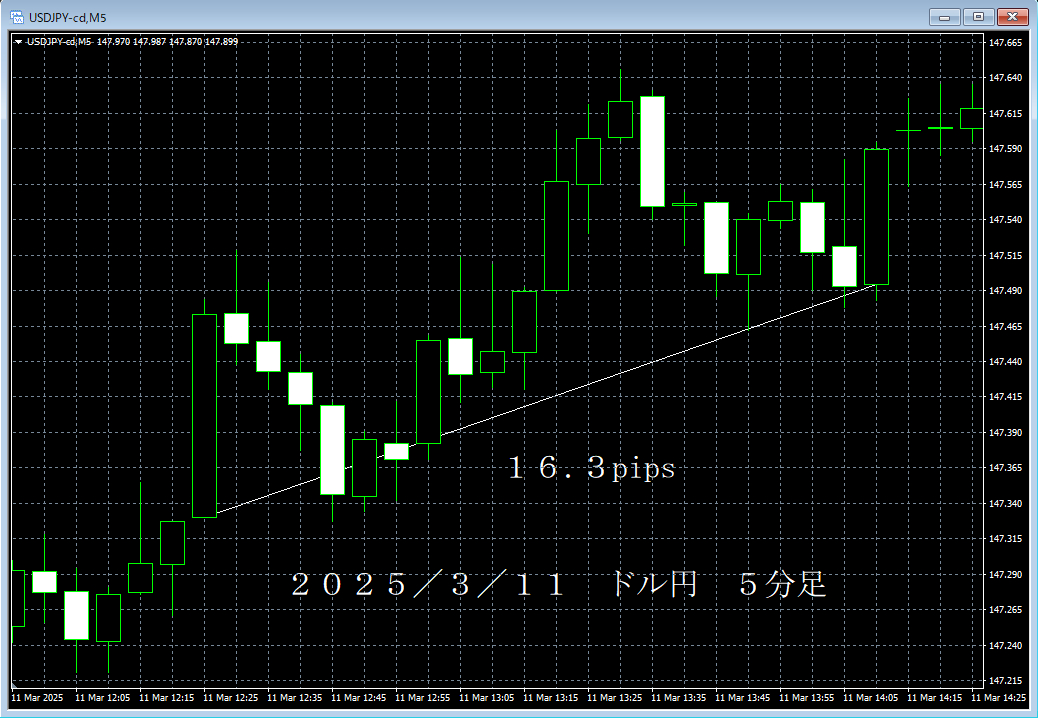Click the 11 Mar 14:25 label at bottom right
This screenshot has width=1038, height=718.
click(999, 697)
